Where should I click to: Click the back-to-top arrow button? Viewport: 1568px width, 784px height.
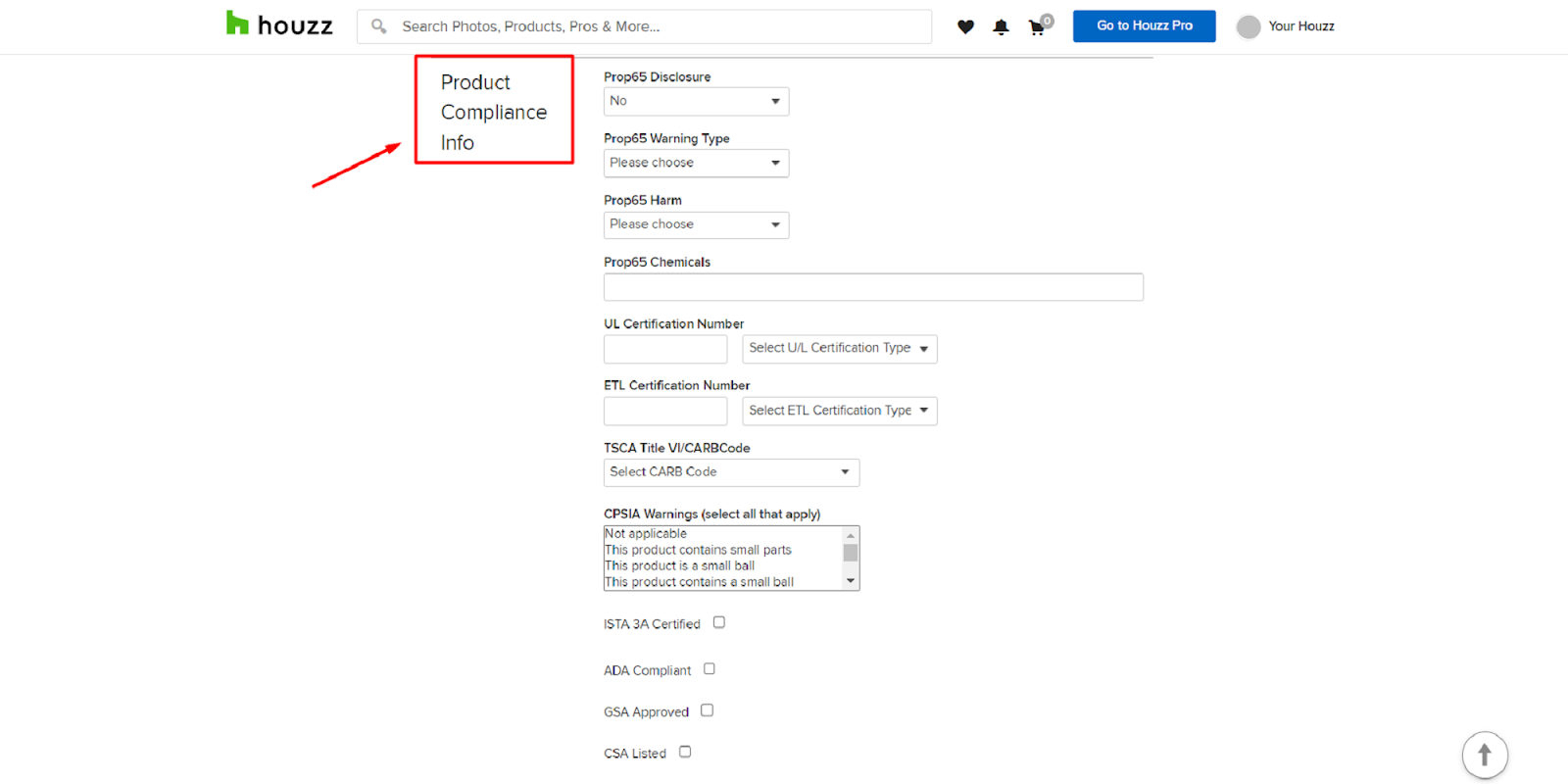point(1485,756)
